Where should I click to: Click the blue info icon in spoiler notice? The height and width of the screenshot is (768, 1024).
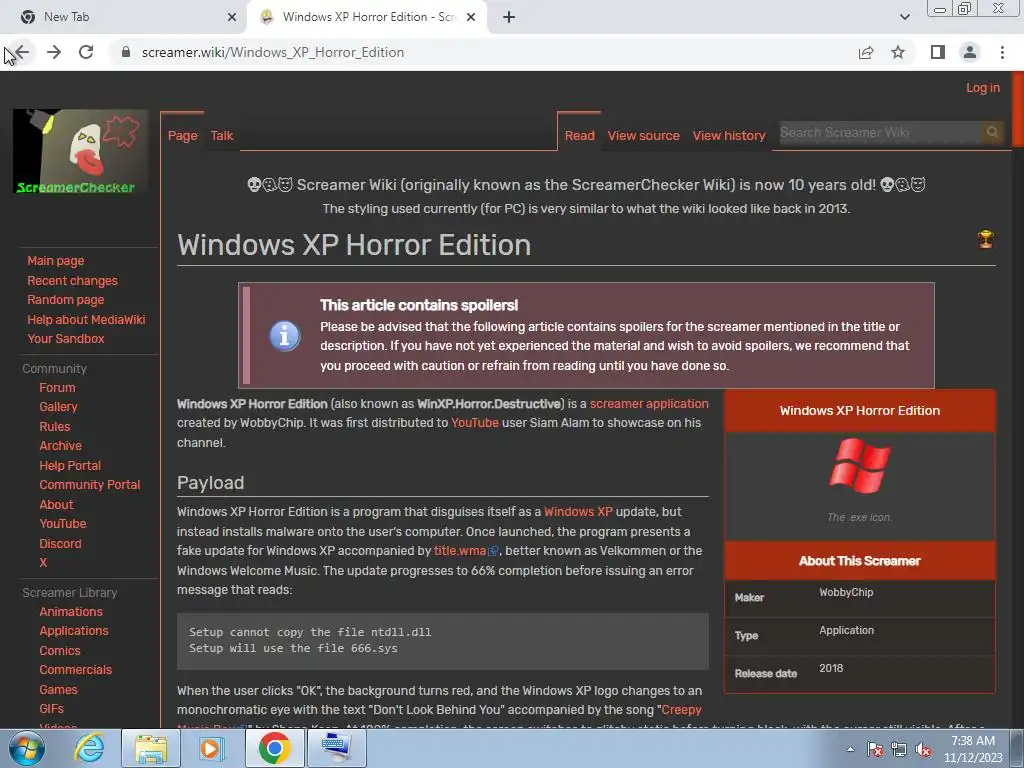(x=285, y=336)
